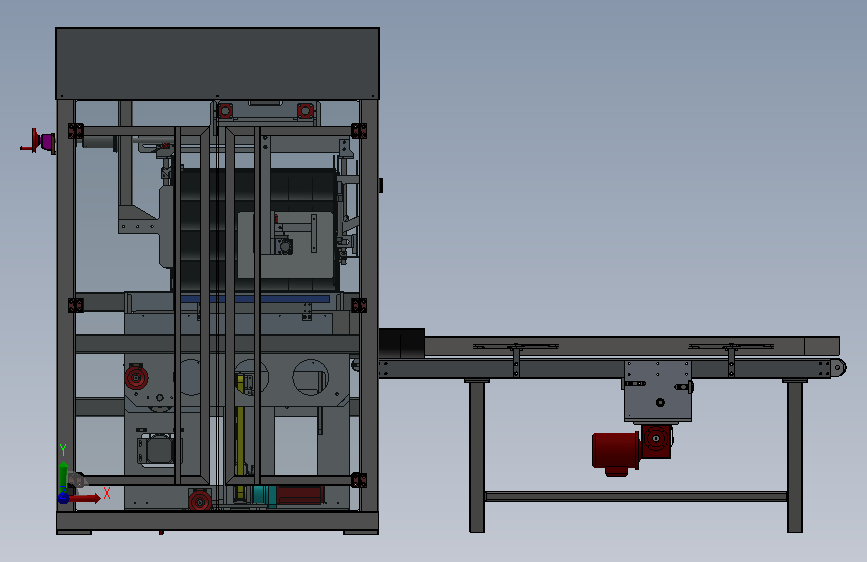
Task: Select the conveyor's left support leg
Action: (477, 456)
